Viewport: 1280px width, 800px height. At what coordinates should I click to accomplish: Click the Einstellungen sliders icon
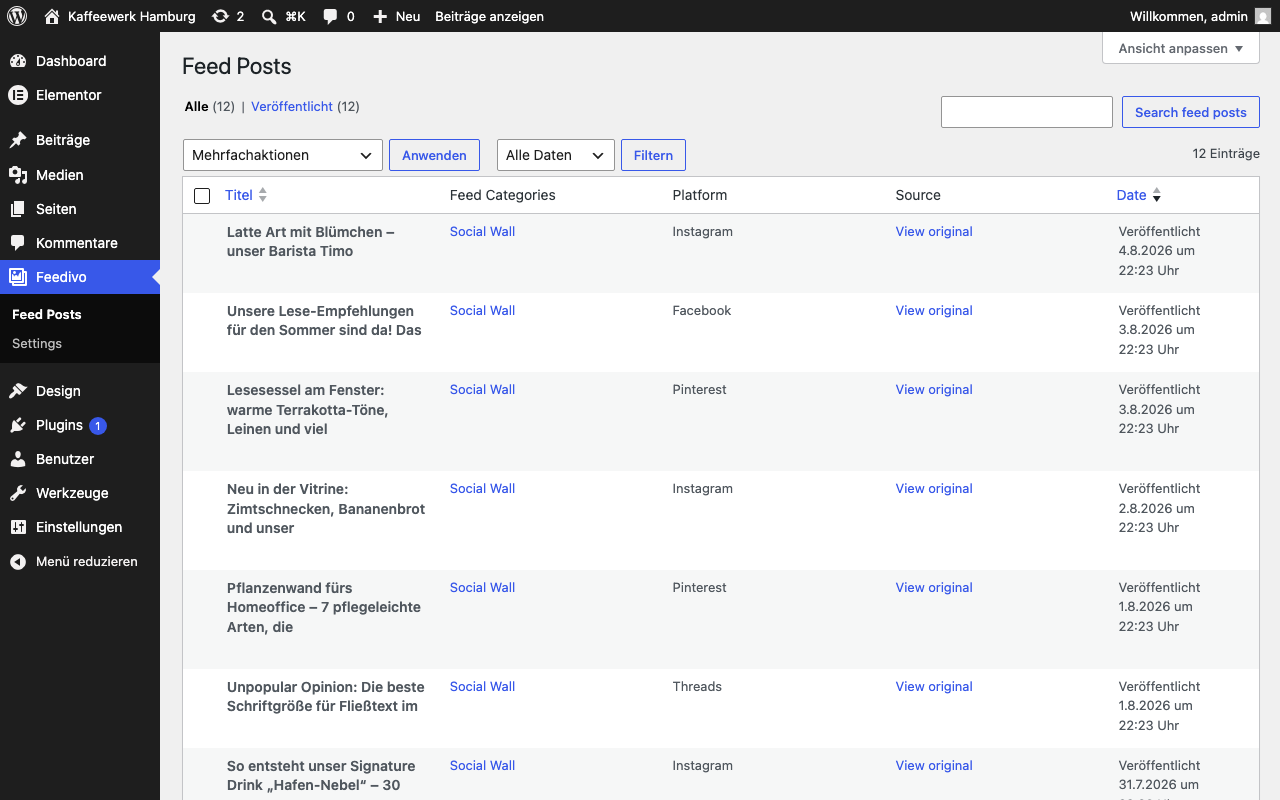[18, 527]
